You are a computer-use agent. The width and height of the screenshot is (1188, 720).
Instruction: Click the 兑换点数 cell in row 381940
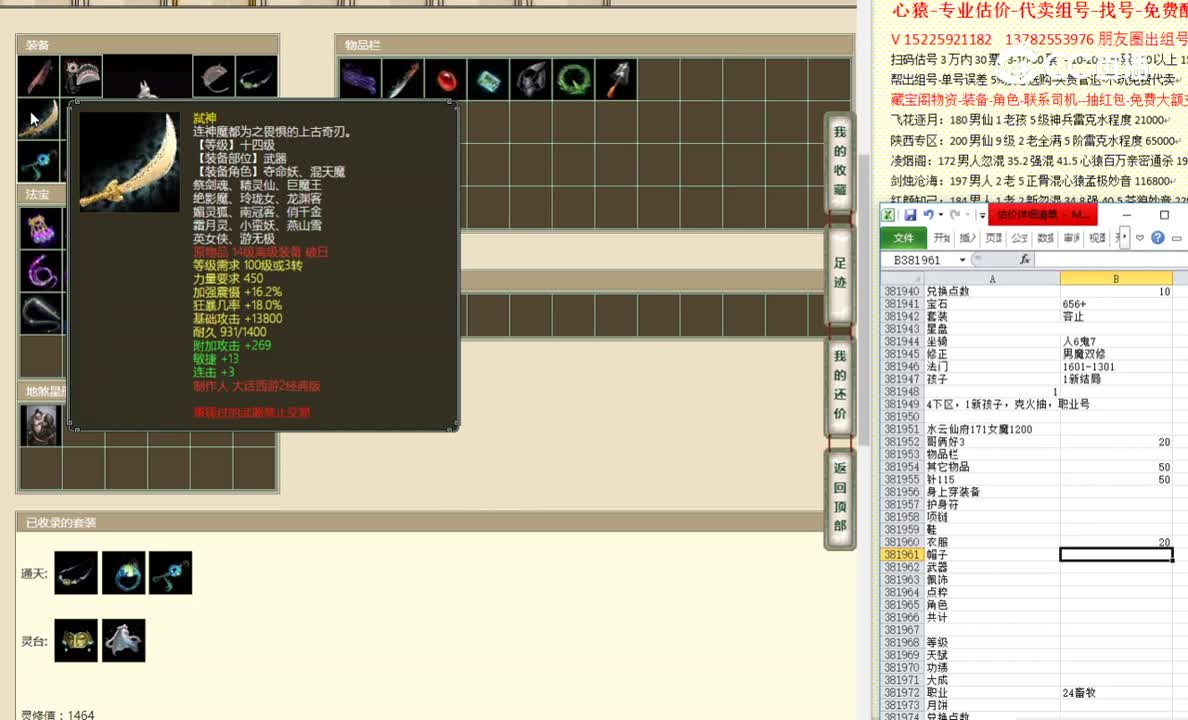(992, 291)
